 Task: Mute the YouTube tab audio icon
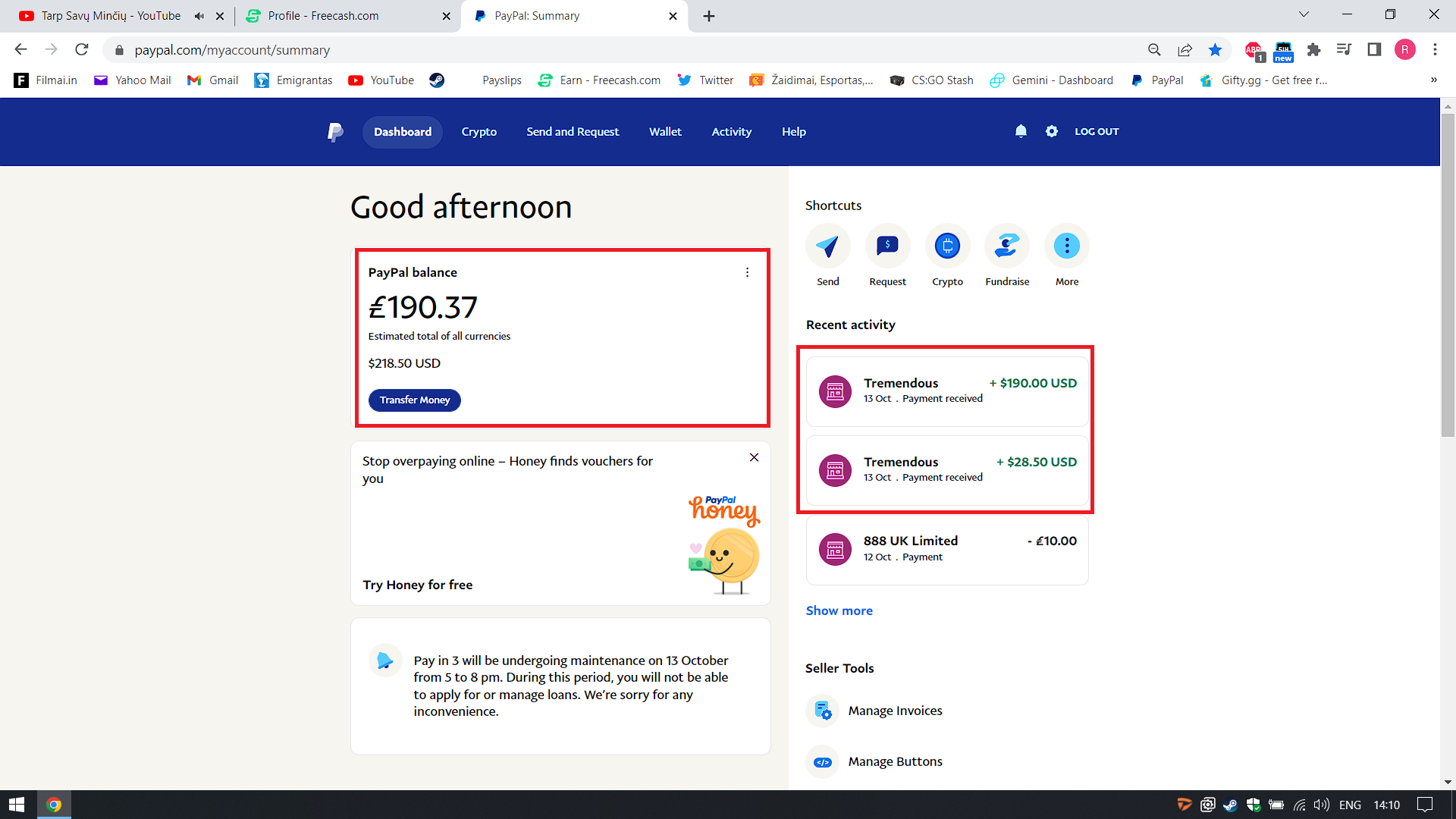[199, 16]
